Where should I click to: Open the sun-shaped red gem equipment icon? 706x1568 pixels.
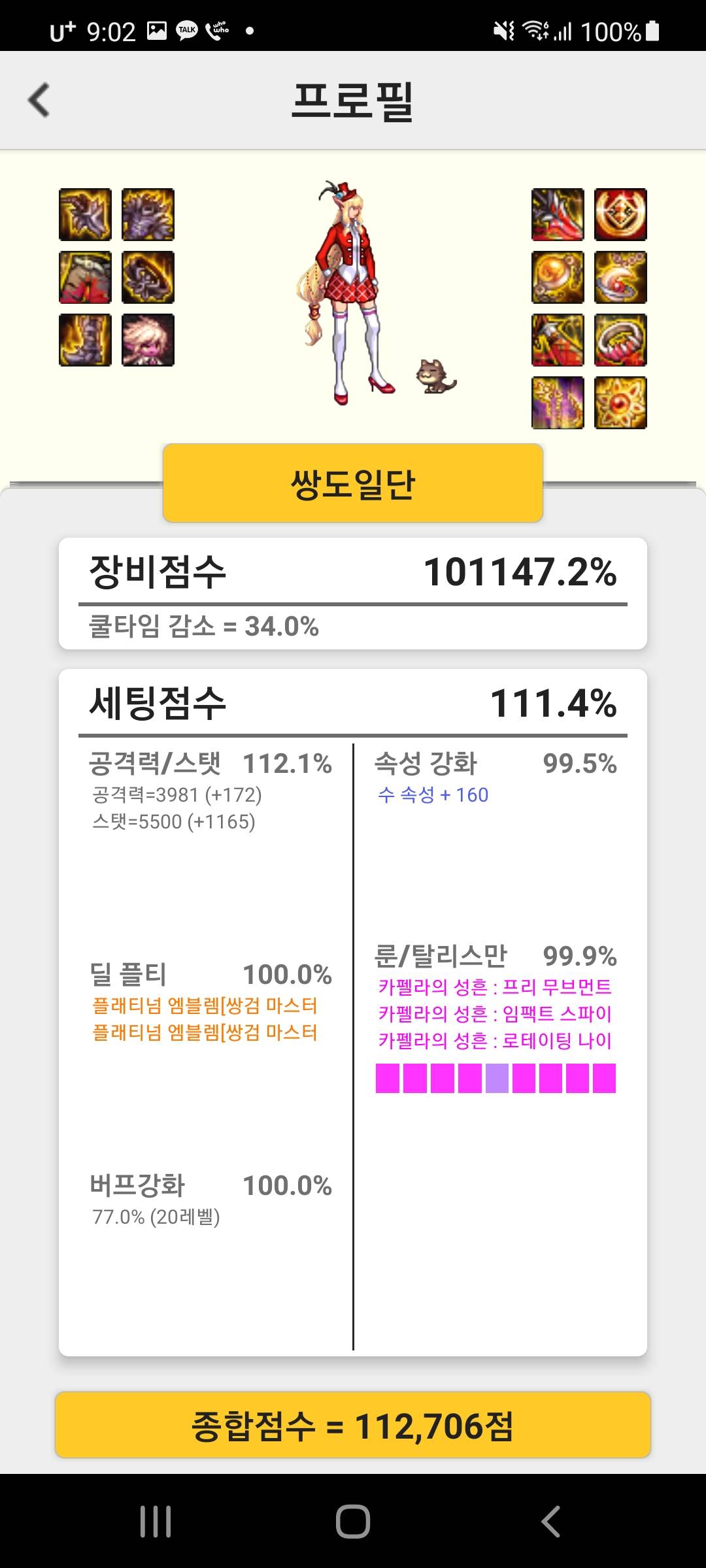click(x=620, y=402)
